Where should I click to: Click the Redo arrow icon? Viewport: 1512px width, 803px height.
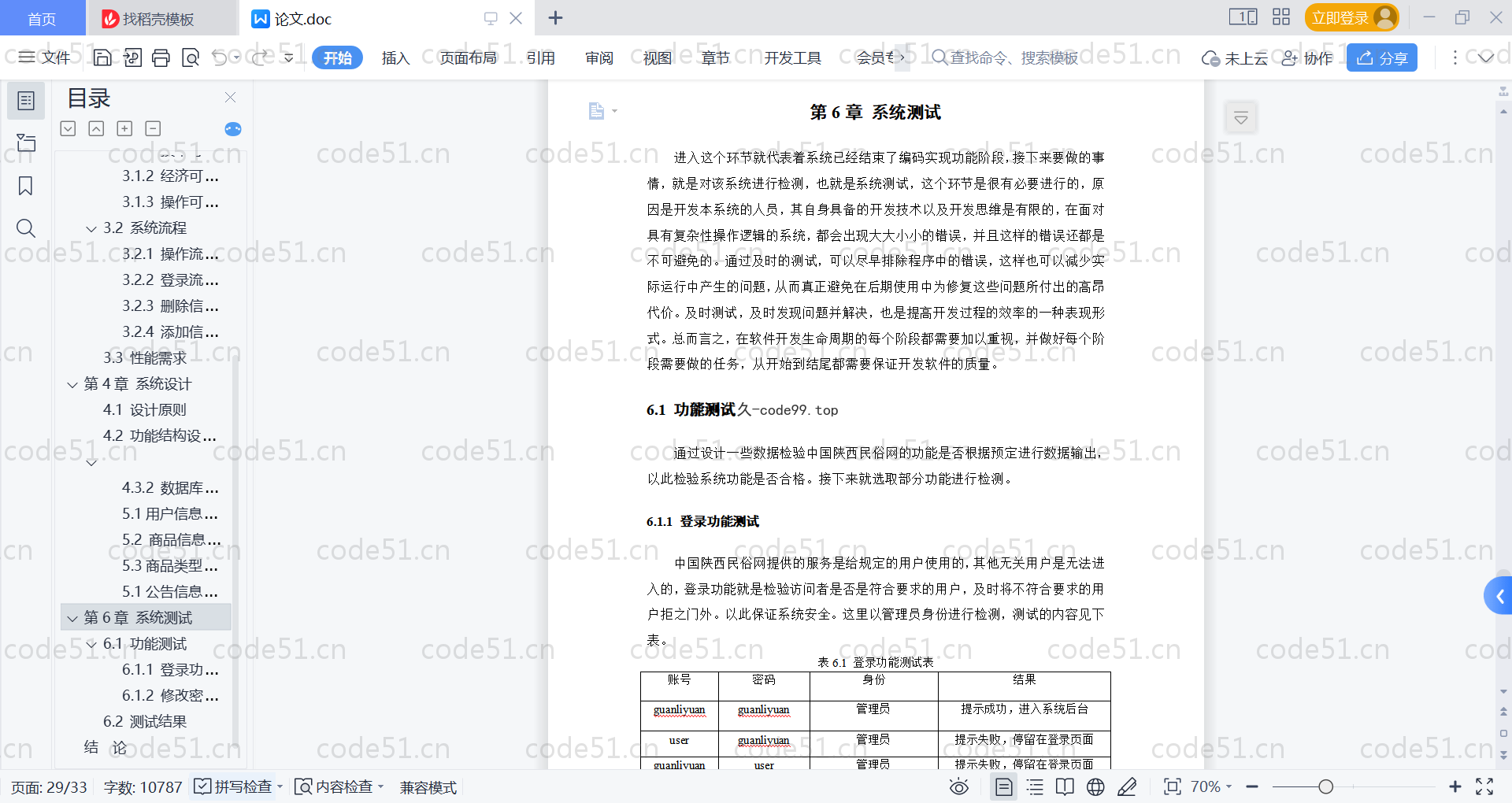259,57
